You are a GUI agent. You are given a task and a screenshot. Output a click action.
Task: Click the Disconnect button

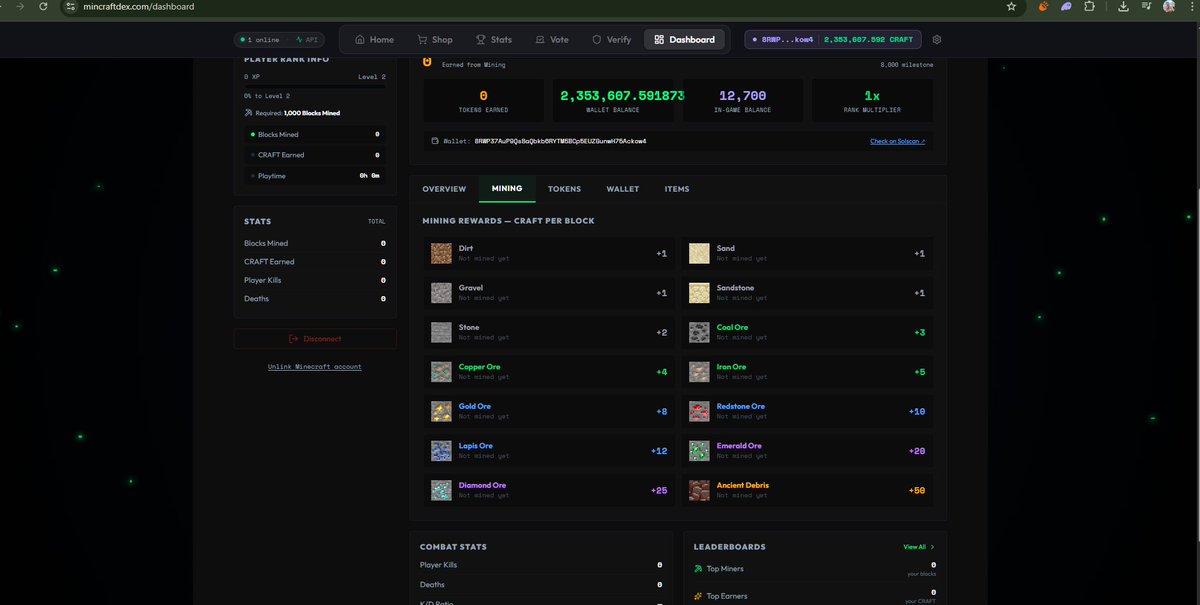(315, 339)
